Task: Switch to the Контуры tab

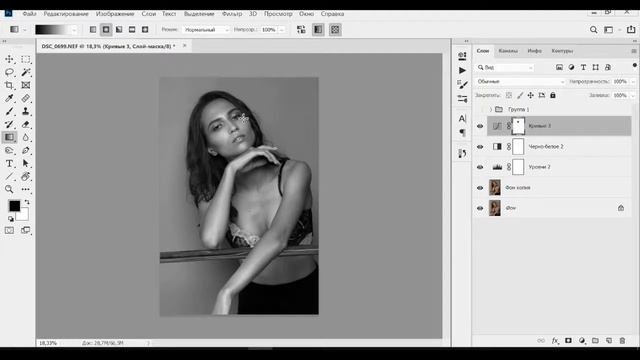Action: pos(562,51)
